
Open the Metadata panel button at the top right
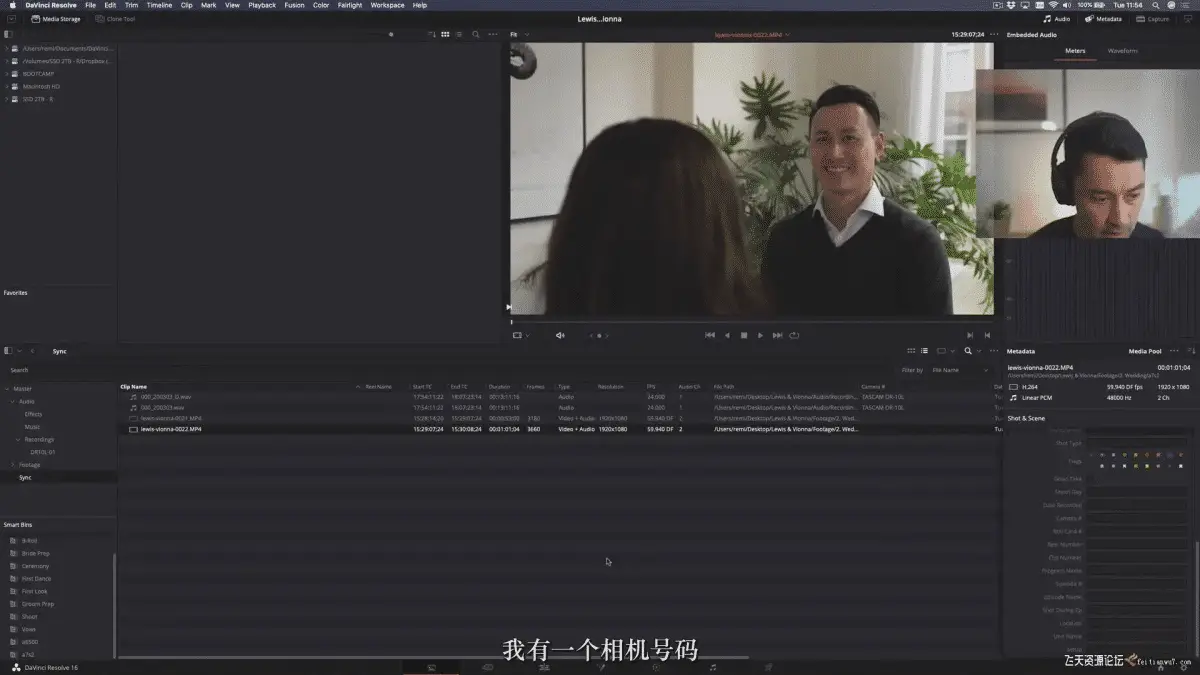[1104, 19]
